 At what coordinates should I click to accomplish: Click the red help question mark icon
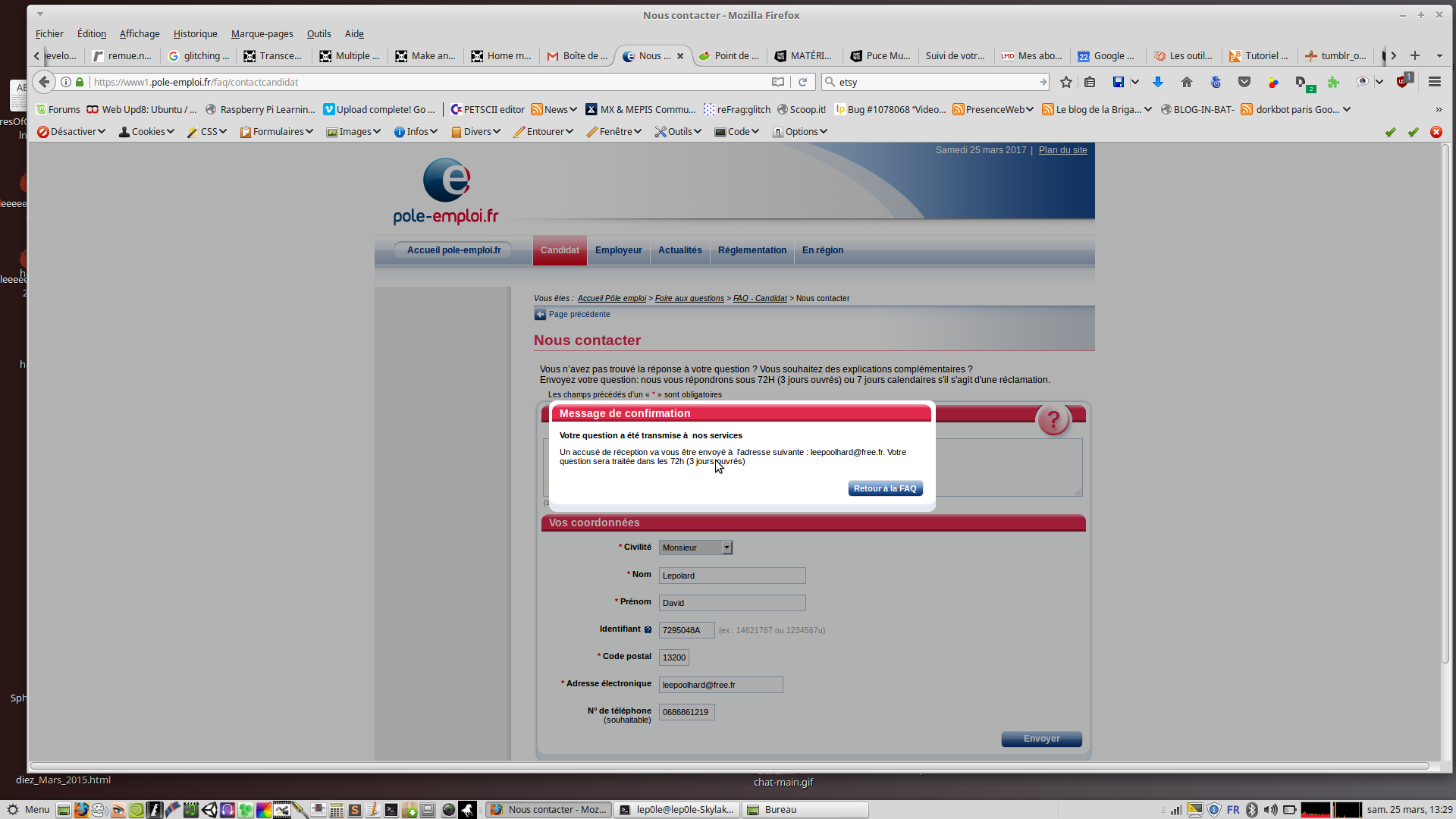click(x=1053, y=419)
